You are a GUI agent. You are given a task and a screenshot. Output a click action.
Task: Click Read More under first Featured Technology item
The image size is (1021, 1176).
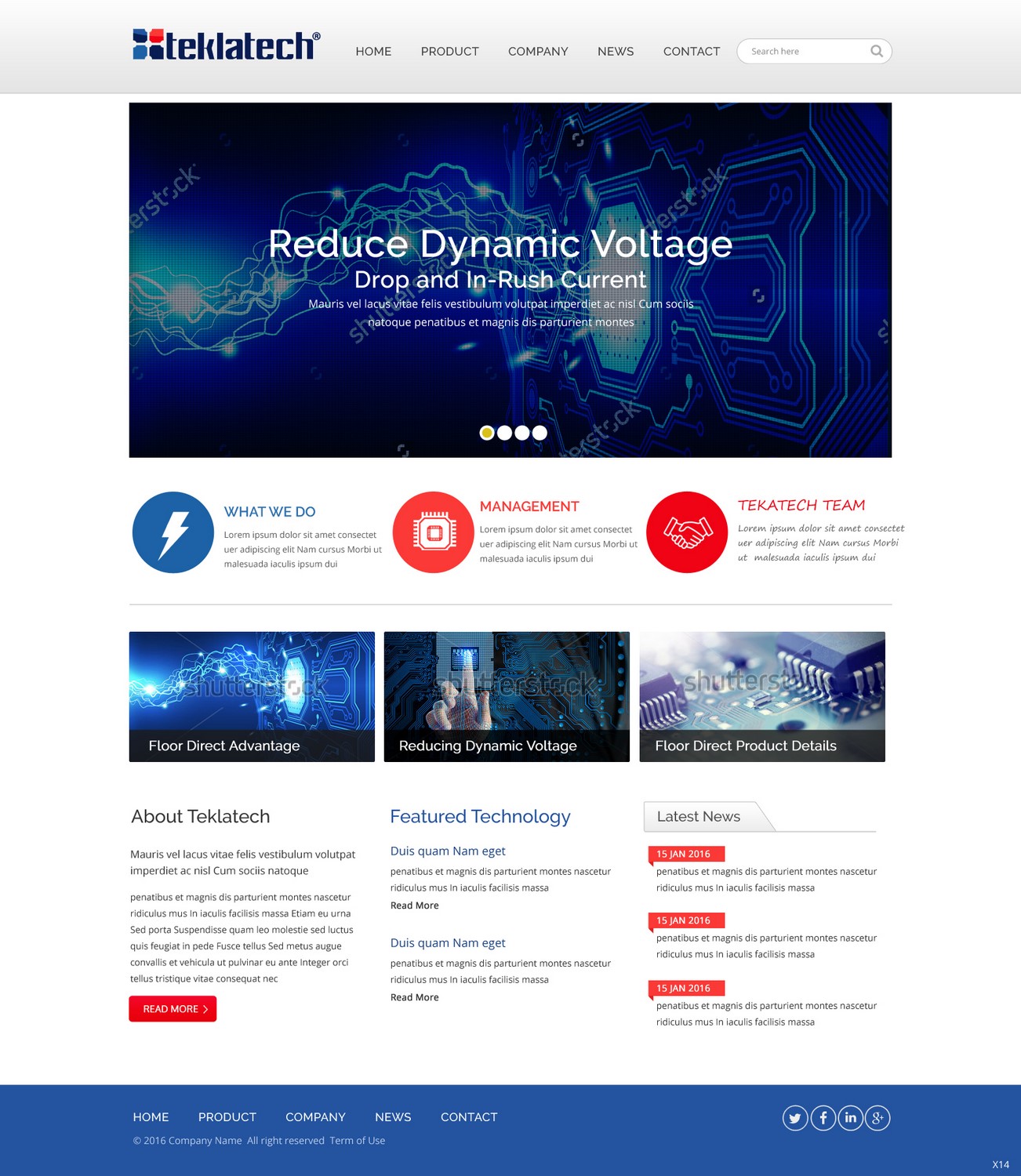[x=415, y=906]
